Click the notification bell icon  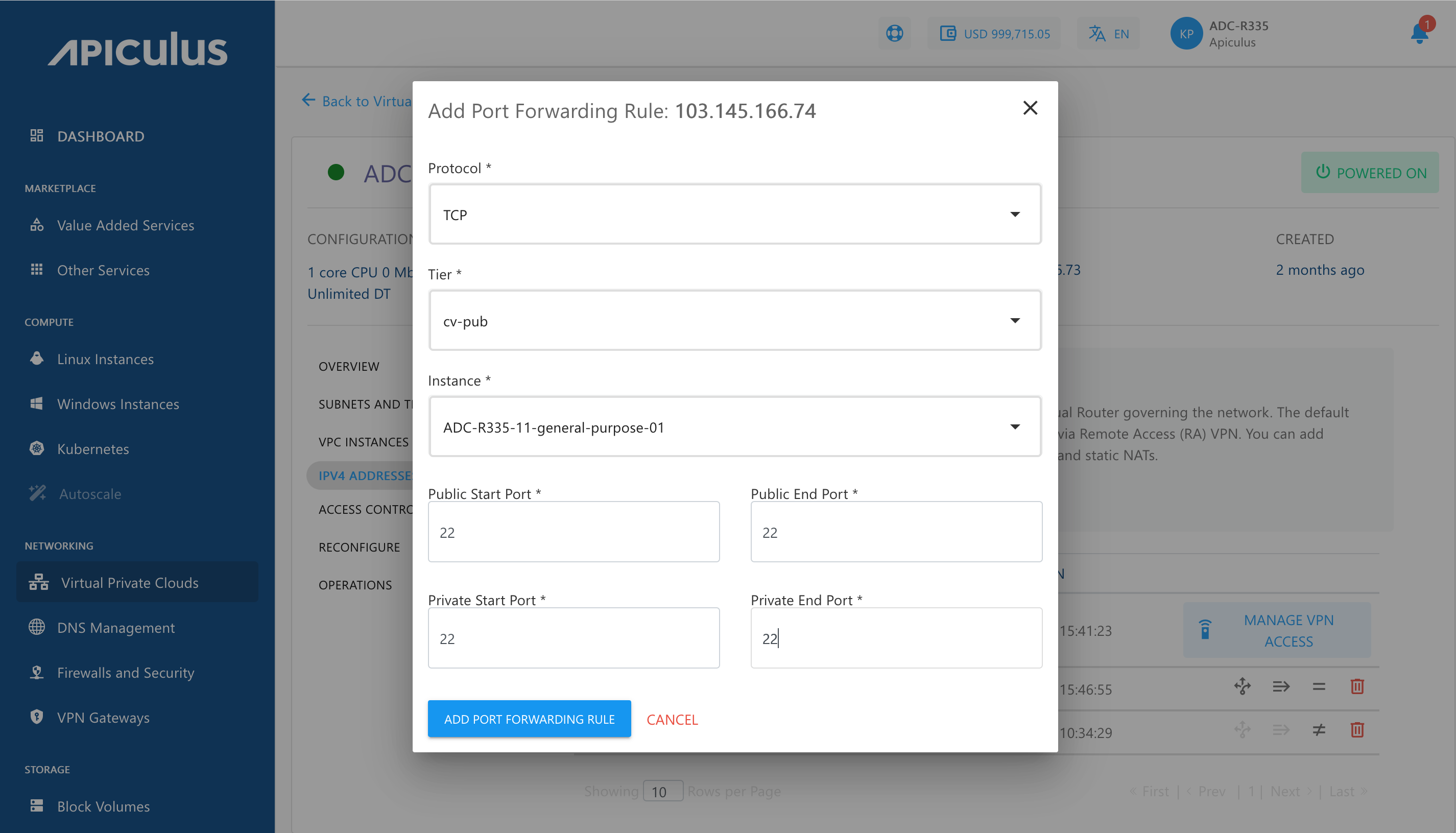[x=1419, y=34]
